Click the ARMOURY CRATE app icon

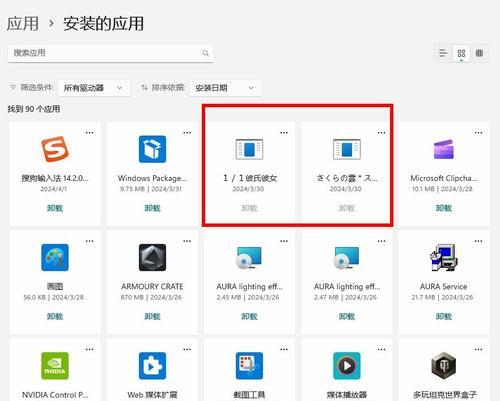(x=152, y=257)
